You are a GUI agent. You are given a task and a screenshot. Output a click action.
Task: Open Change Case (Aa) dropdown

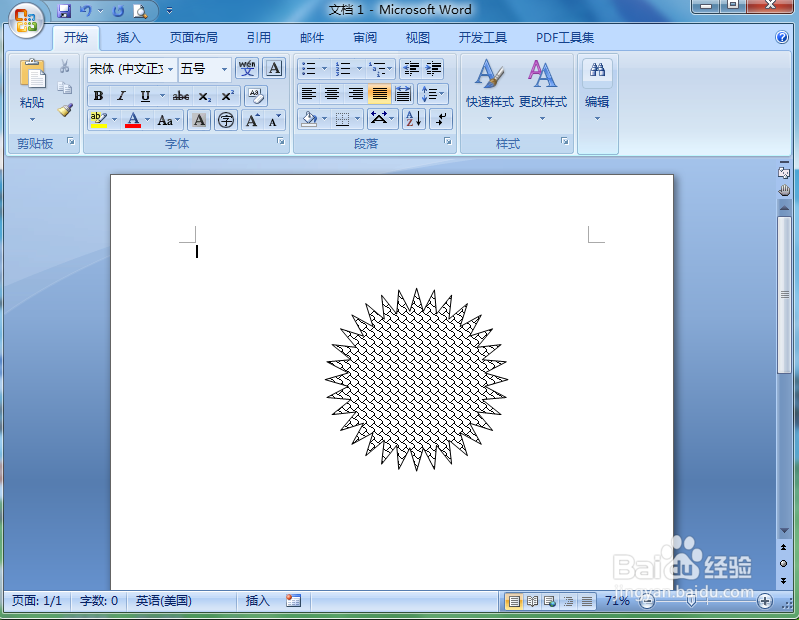coord(169,120)
